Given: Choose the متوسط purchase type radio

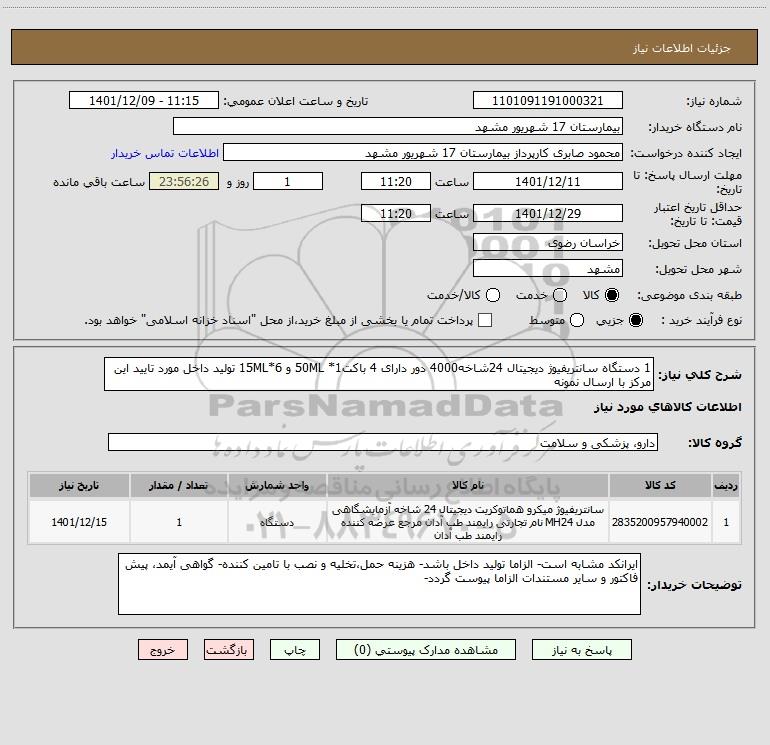Looking at the screenshot, I should [x=577, y=320].
